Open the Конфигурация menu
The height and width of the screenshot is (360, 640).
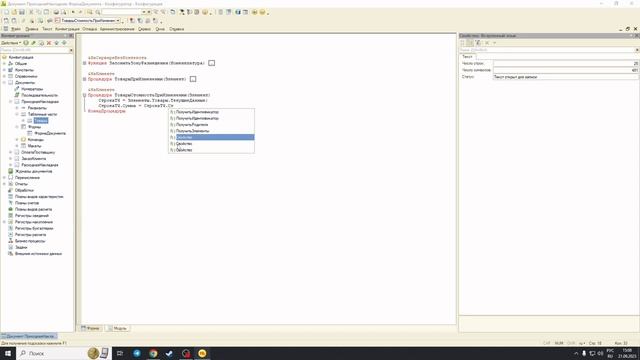point(67,29)
